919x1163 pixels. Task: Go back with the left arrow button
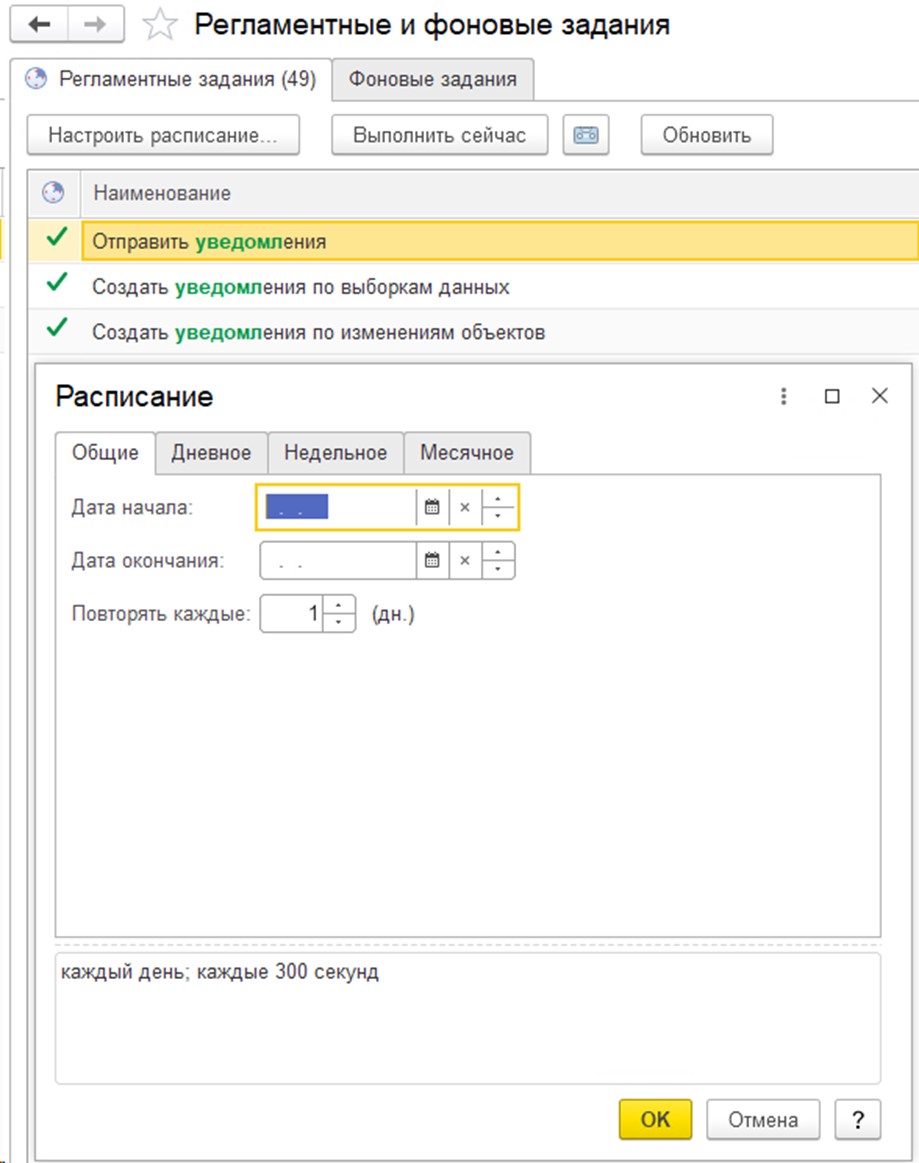pos(39,24)
